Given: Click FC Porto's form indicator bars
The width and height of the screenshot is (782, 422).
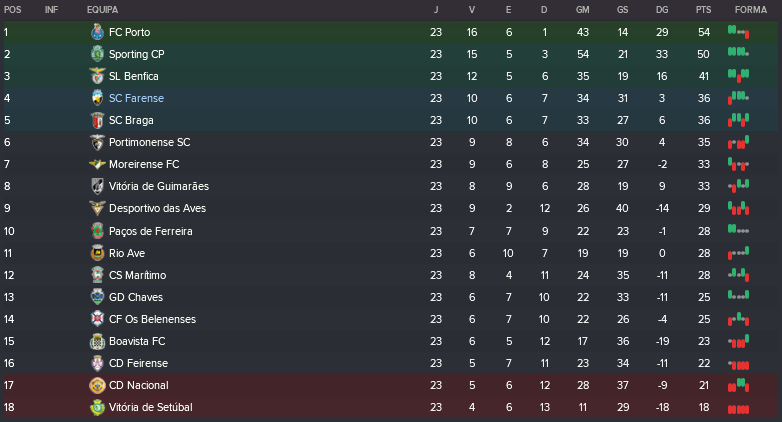Looking at the screenshot, I should tap(738, 32).
